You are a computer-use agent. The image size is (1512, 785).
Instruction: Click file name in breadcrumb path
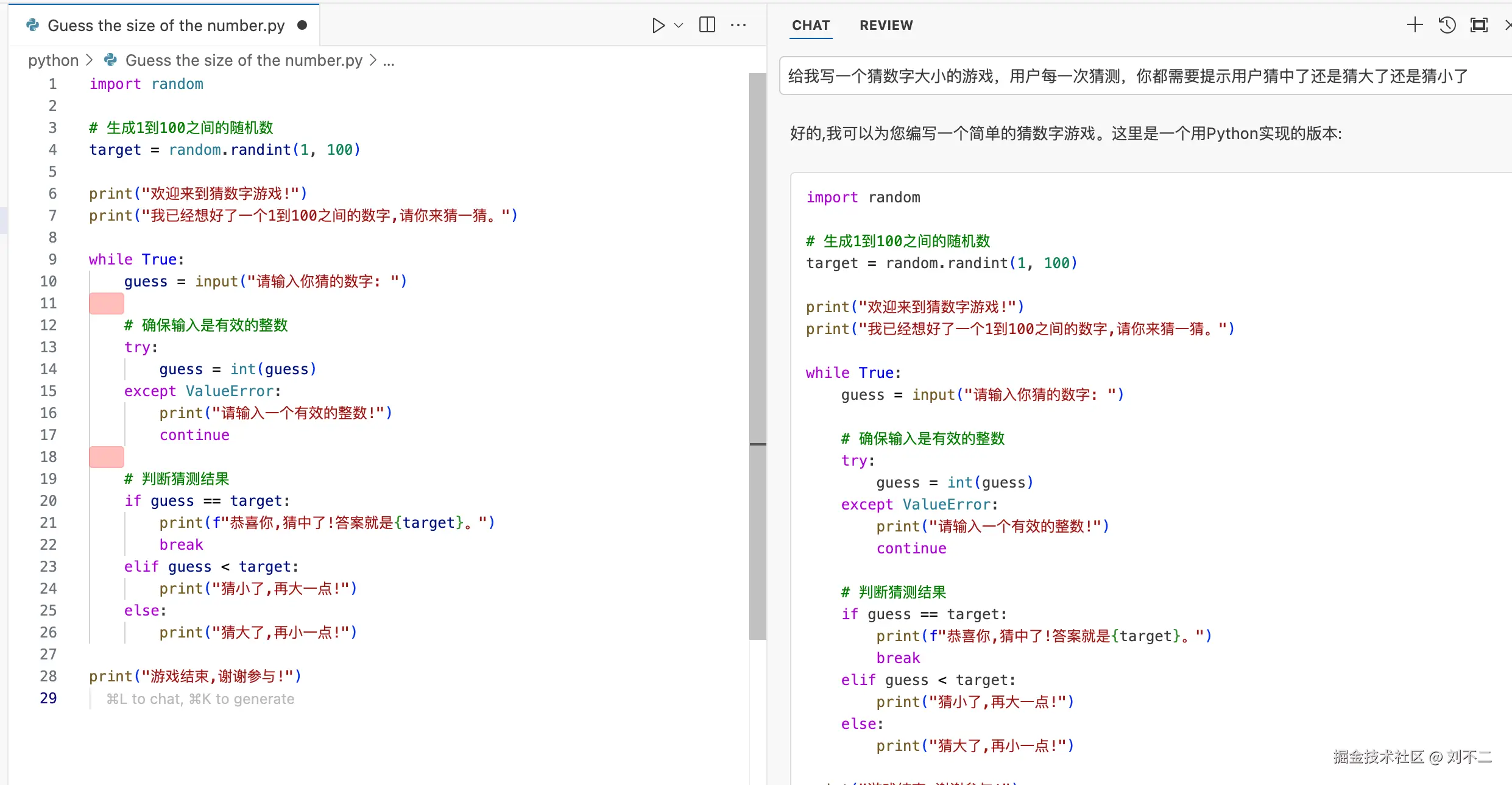pyautogui.click(x=244, y=60)
